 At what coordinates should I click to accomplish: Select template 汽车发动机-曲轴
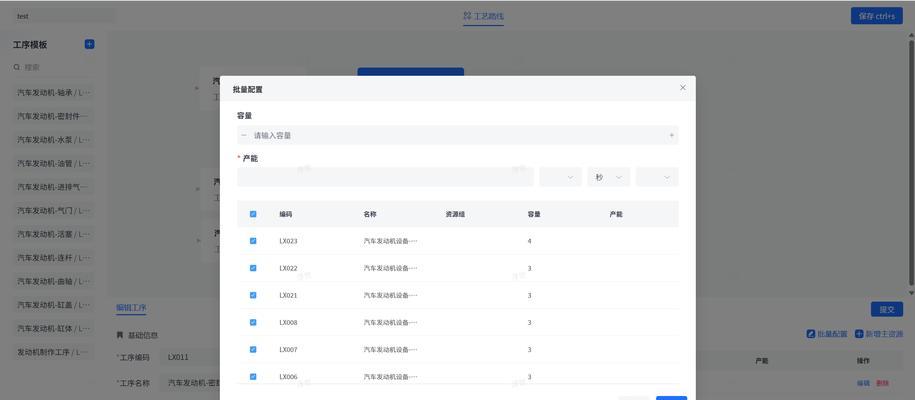point(54,281)
